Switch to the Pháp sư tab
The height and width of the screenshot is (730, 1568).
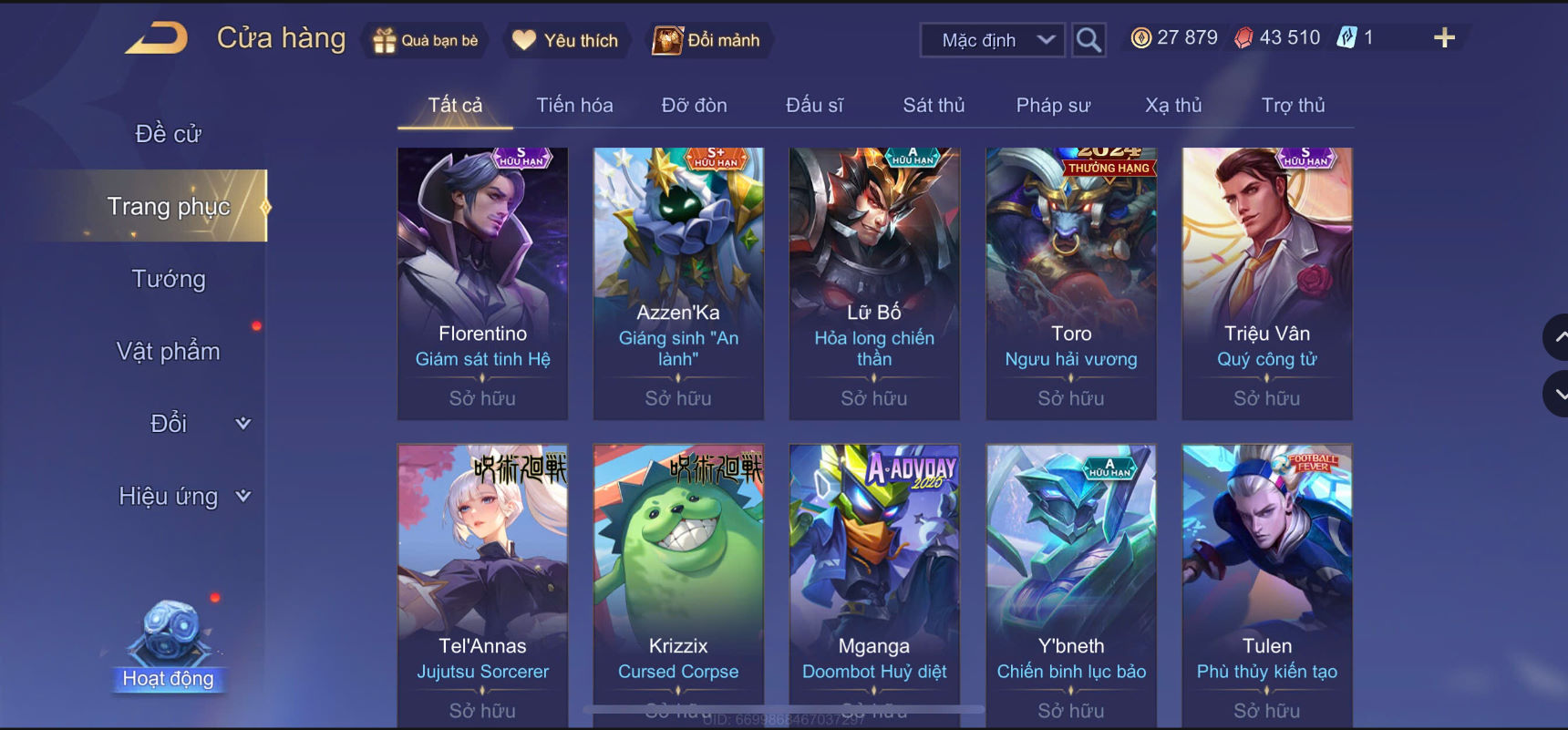(x=1053, y=106)
